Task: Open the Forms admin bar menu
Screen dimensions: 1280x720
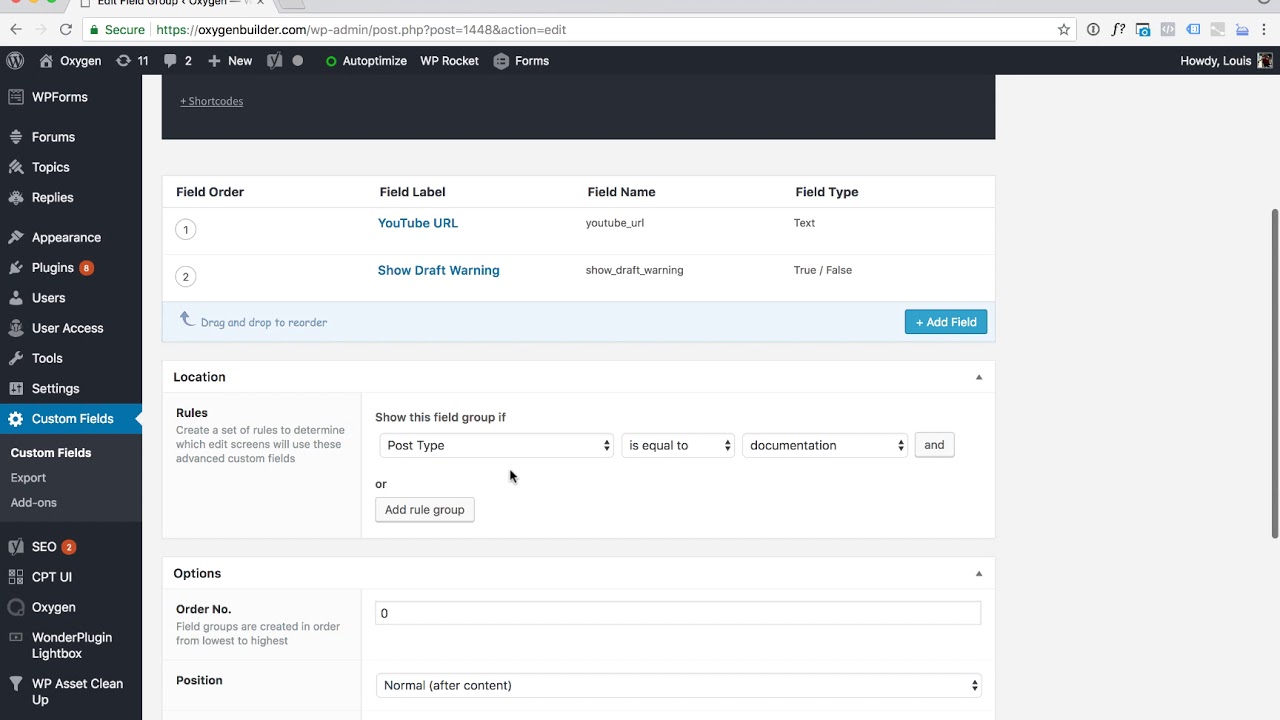Action: [x=521, y=61]
